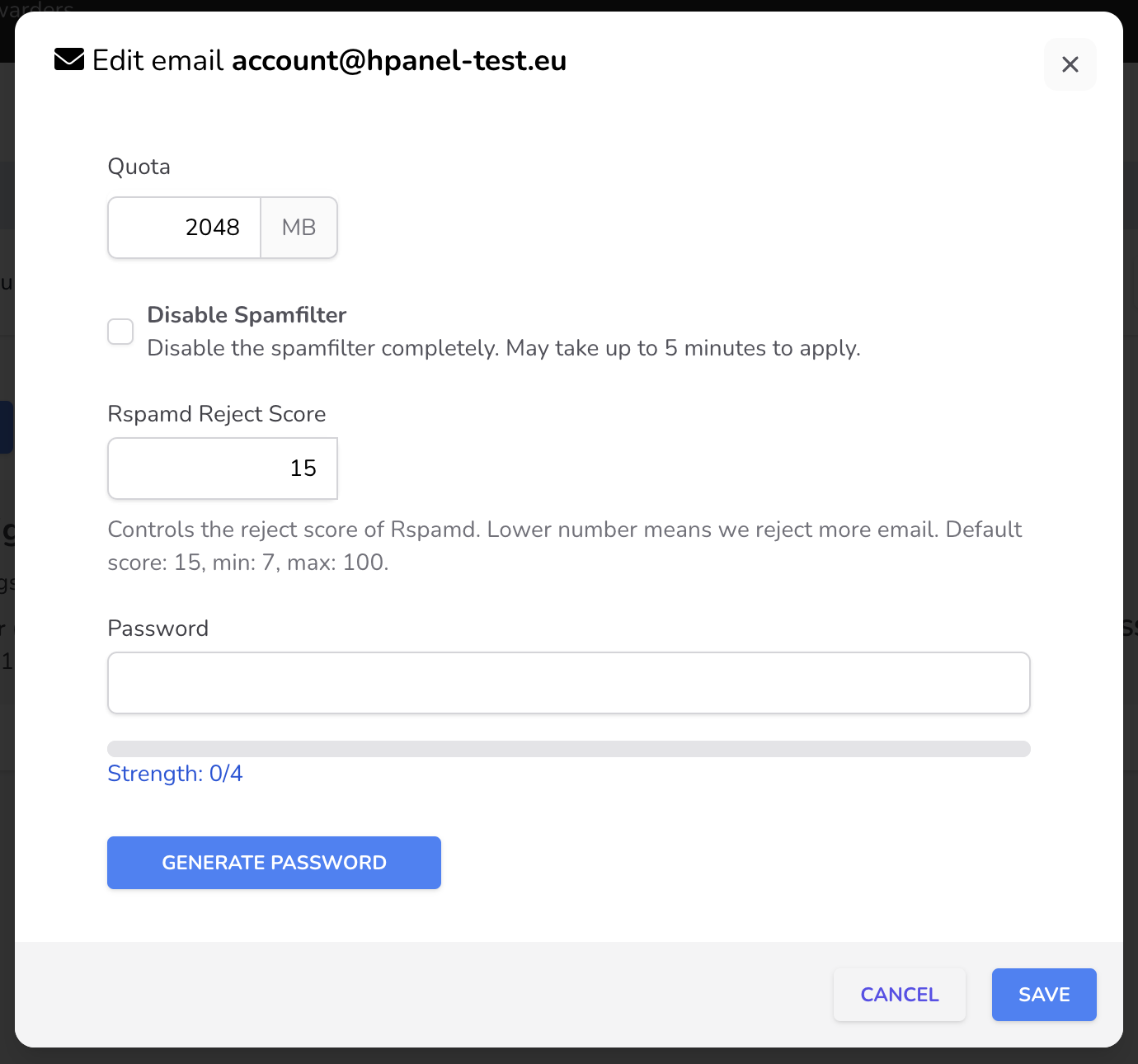Image resolution: width=1138 pixels, height=1064 pixels.
Task: Click the Rspamd reject score help text
Action: pos(565,546)
